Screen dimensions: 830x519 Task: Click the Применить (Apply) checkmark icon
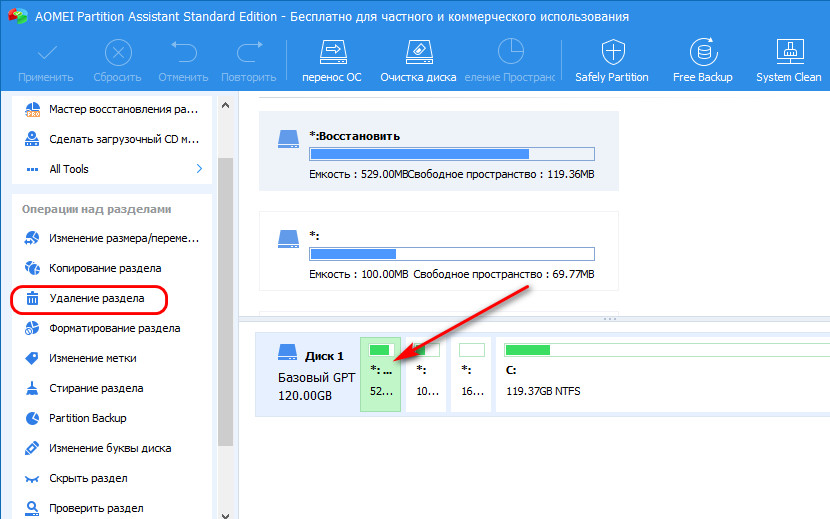47,53
